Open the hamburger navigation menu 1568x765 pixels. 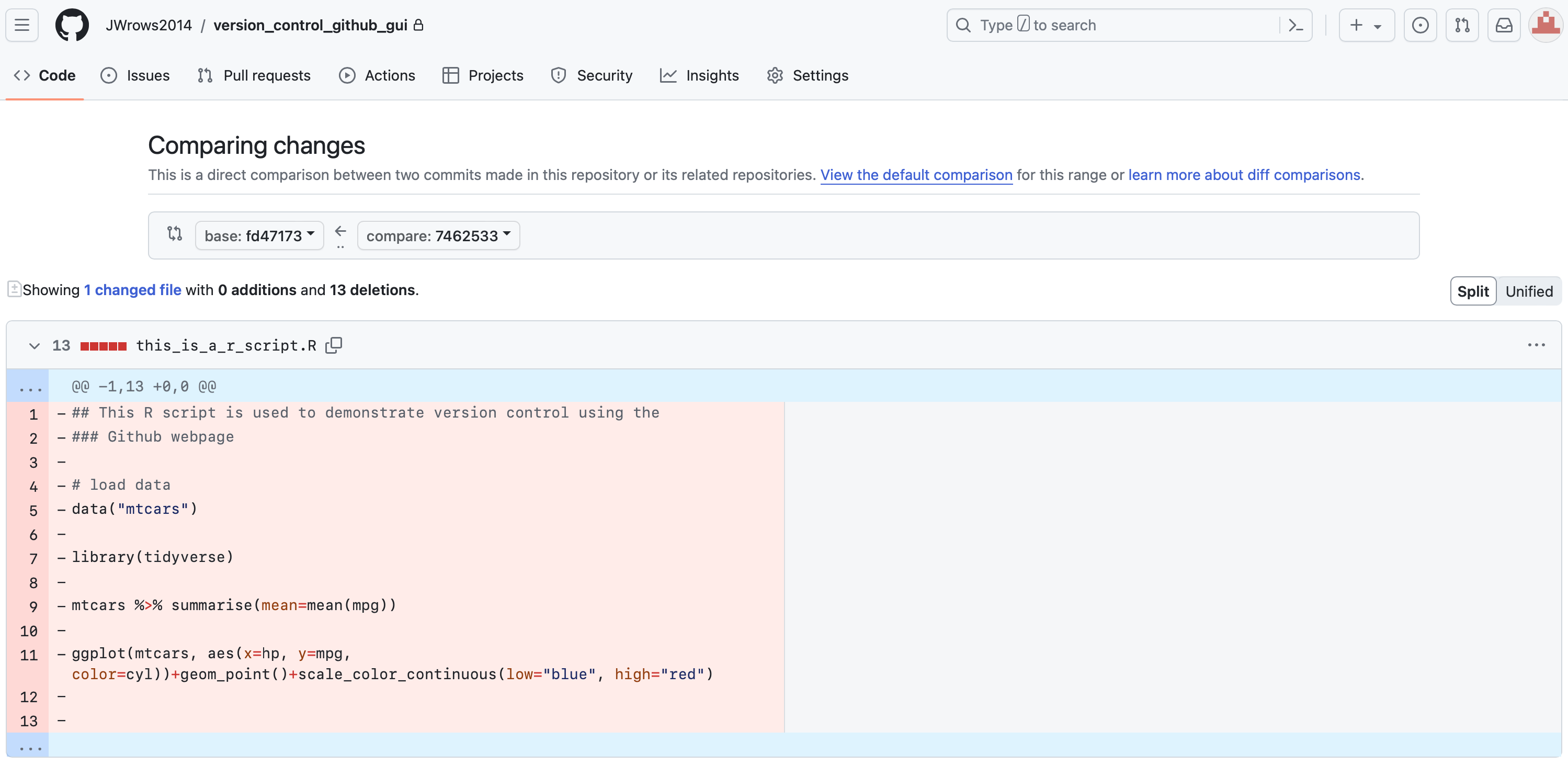pos(22,25)
